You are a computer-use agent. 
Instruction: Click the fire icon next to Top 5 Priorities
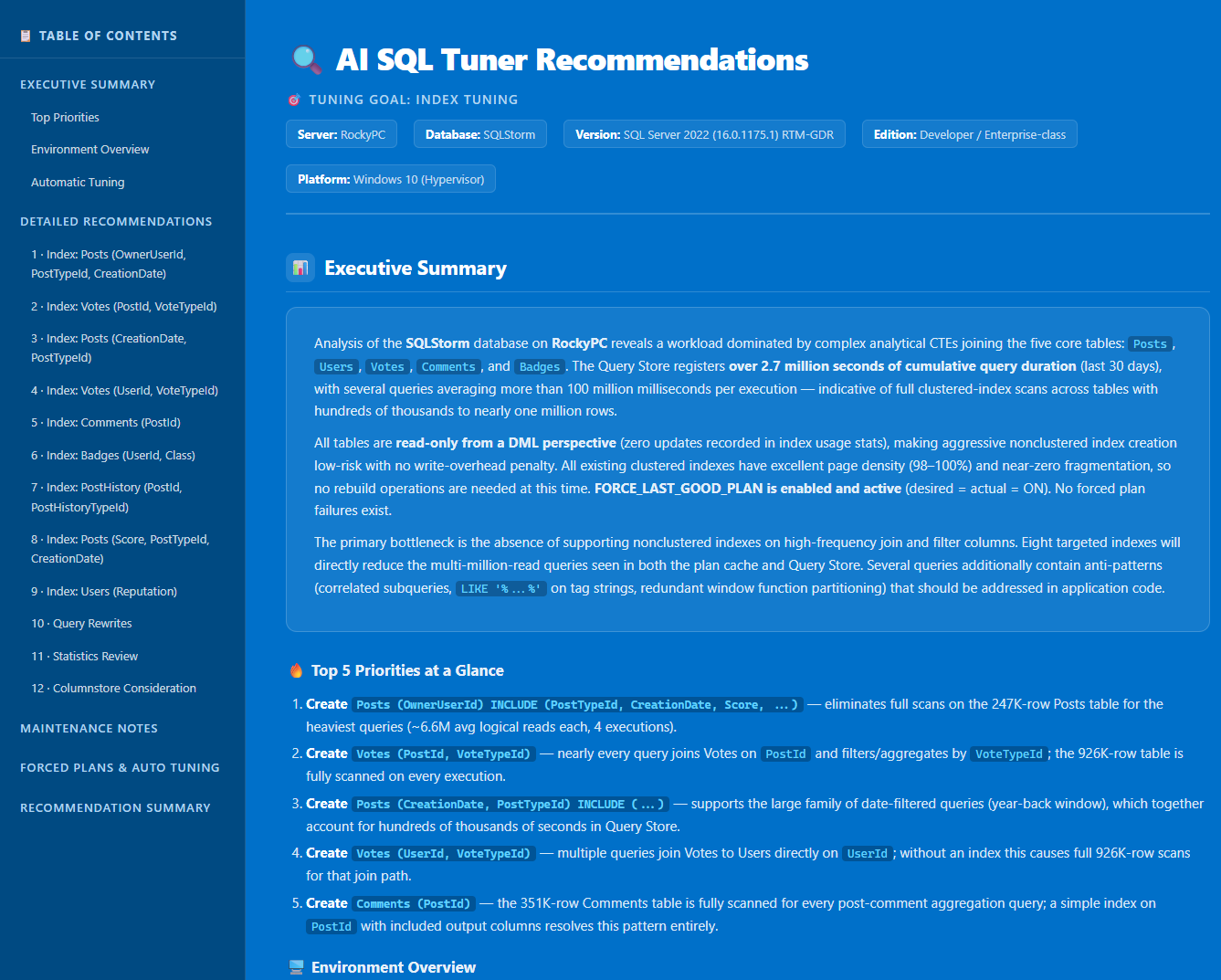click(x=297, y=669)
